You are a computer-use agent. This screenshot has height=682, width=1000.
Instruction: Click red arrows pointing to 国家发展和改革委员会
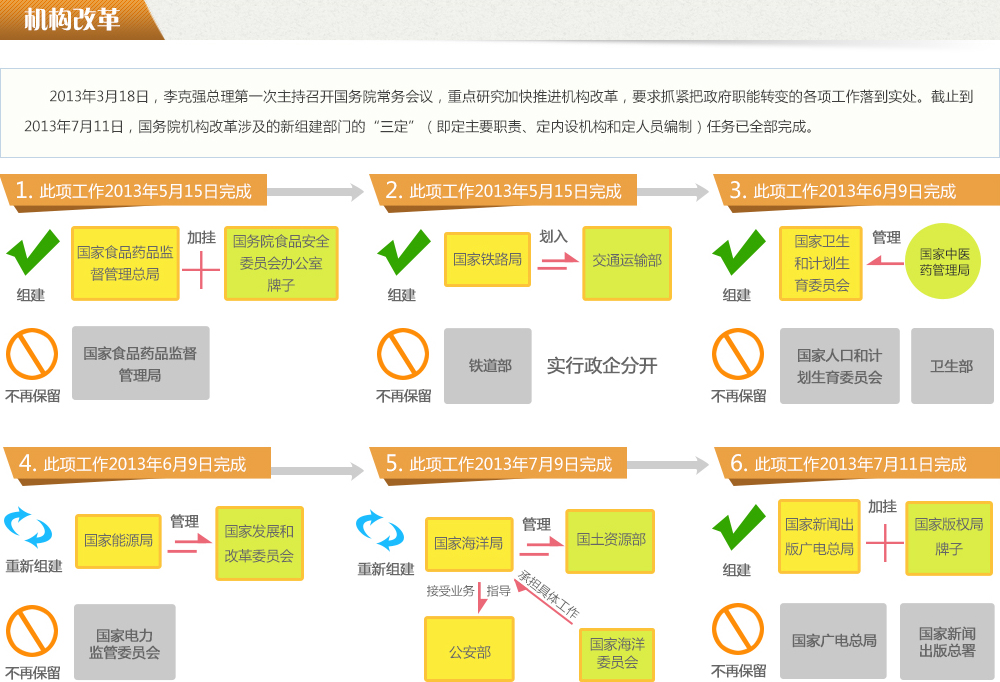click(189, 543)
